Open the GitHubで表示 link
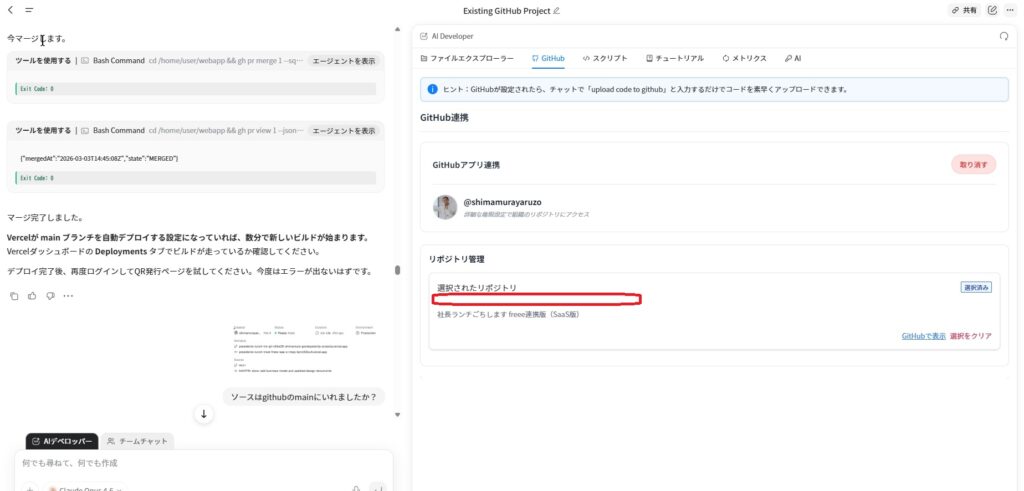This screenshot has width=1024, height=491. tap(922, 336)
